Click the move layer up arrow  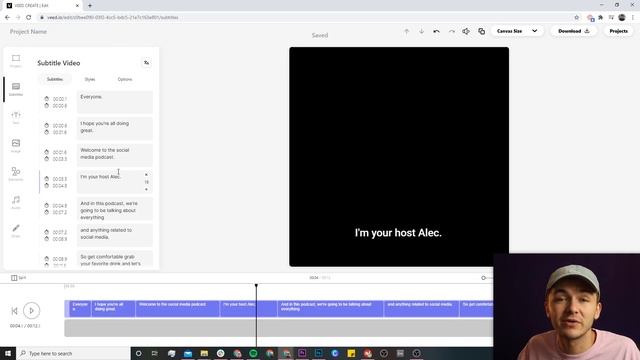tap(407, 31)
